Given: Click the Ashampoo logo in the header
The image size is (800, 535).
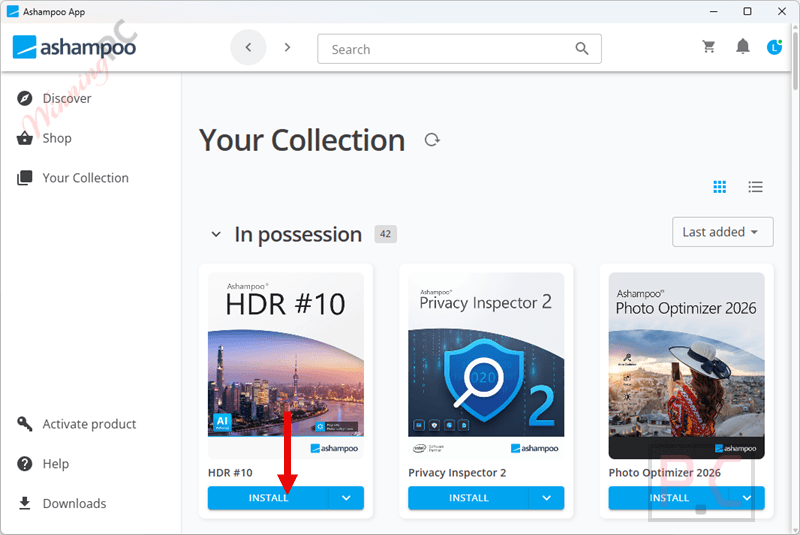Looking at the screenshot, I should pyautogui.click(x=74, y=47).
